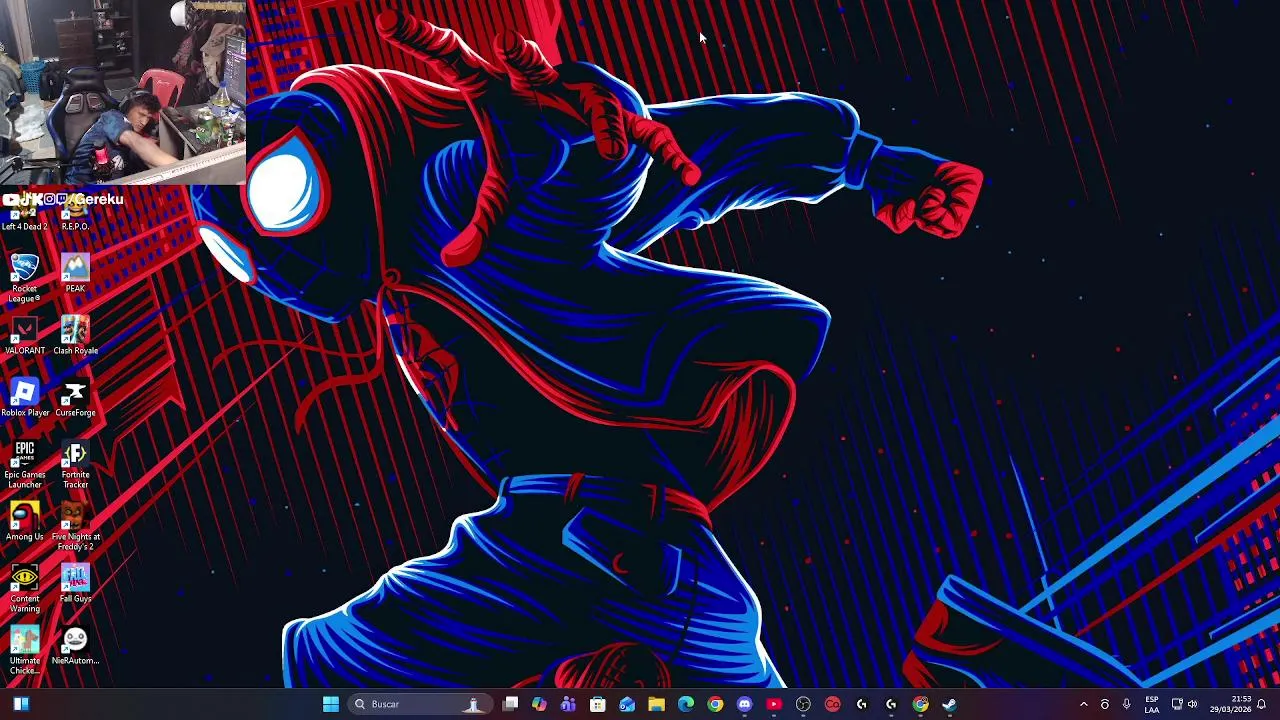Select the Rocket League desktop icon

tap(24, 277)
